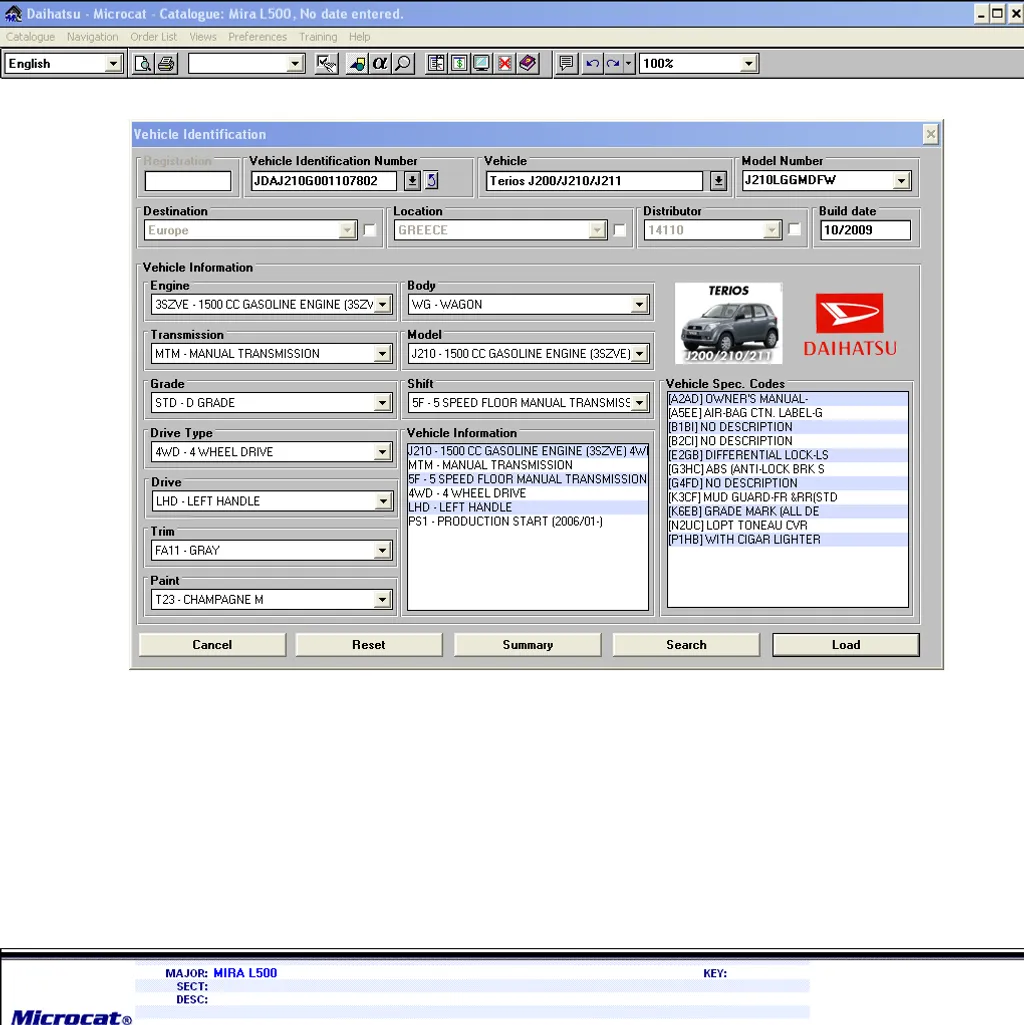Open the Views menu
Viewport: 1024px width, 1025px height.
pos(203,37)
